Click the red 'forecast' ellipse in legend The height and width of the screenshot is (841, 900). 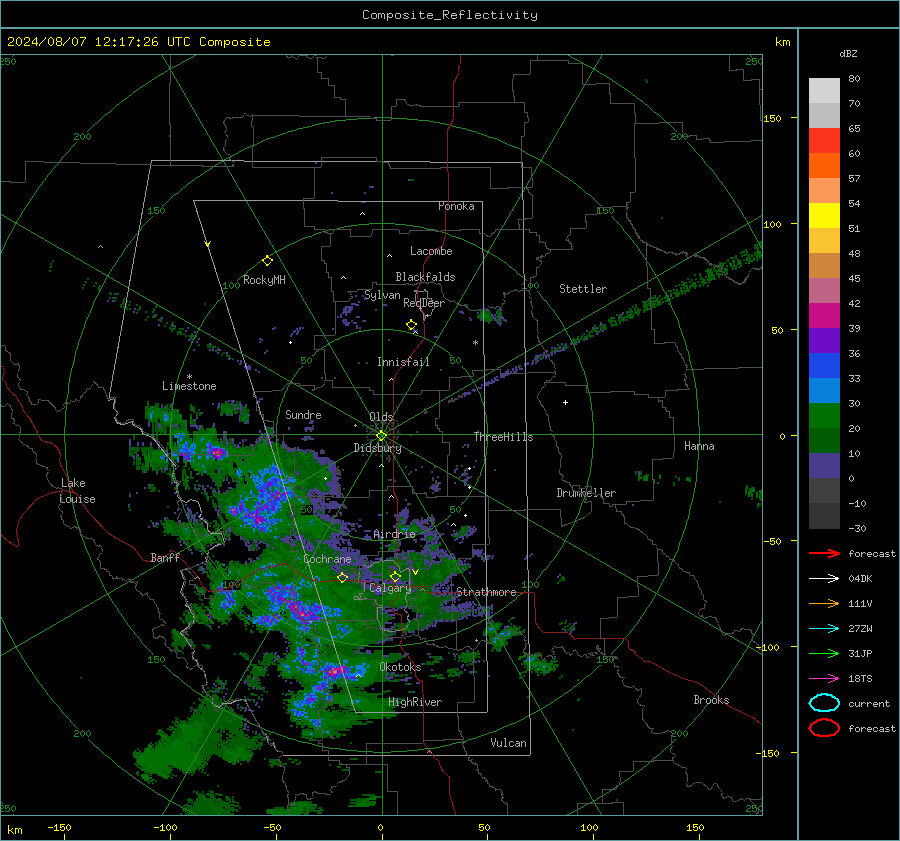point(824,728)
